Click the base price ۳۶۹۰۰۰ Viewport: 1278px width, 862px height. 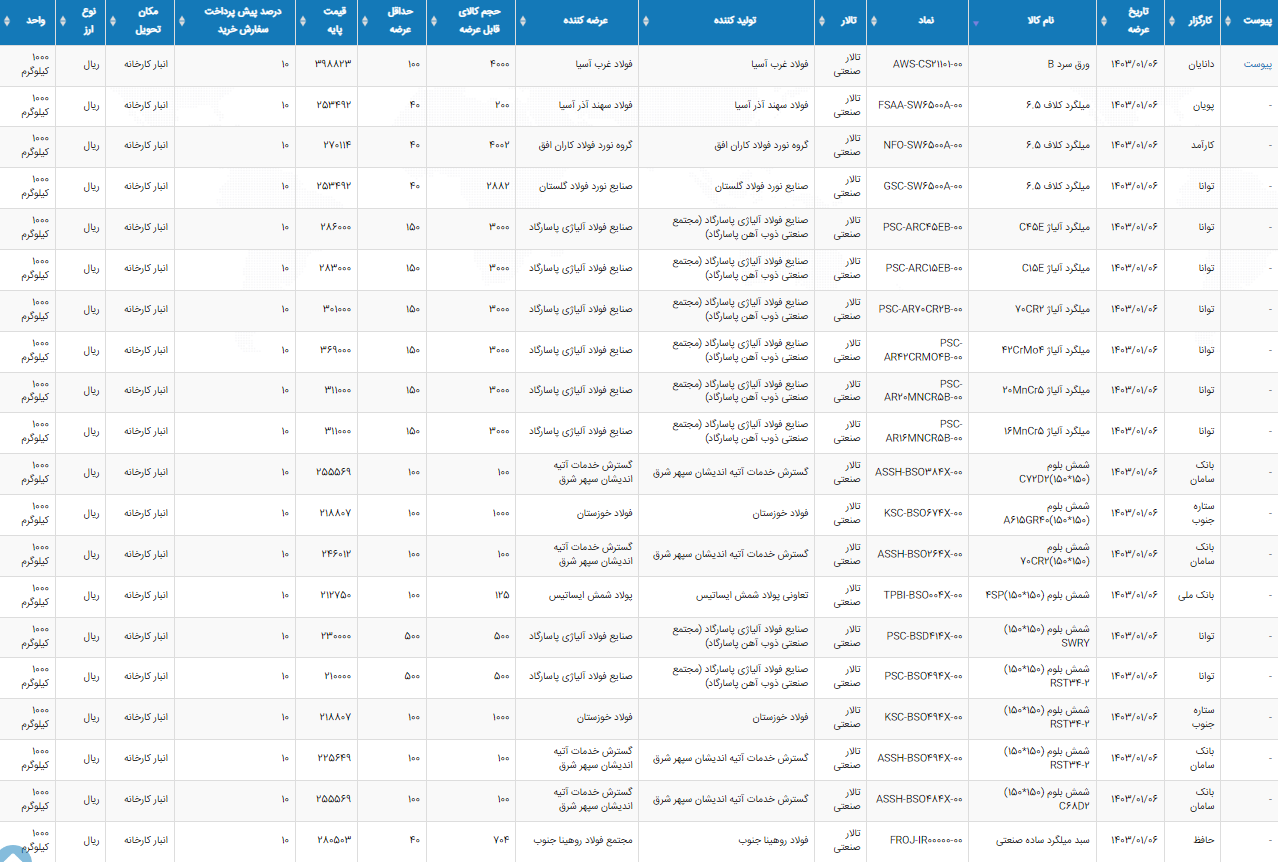336,350
